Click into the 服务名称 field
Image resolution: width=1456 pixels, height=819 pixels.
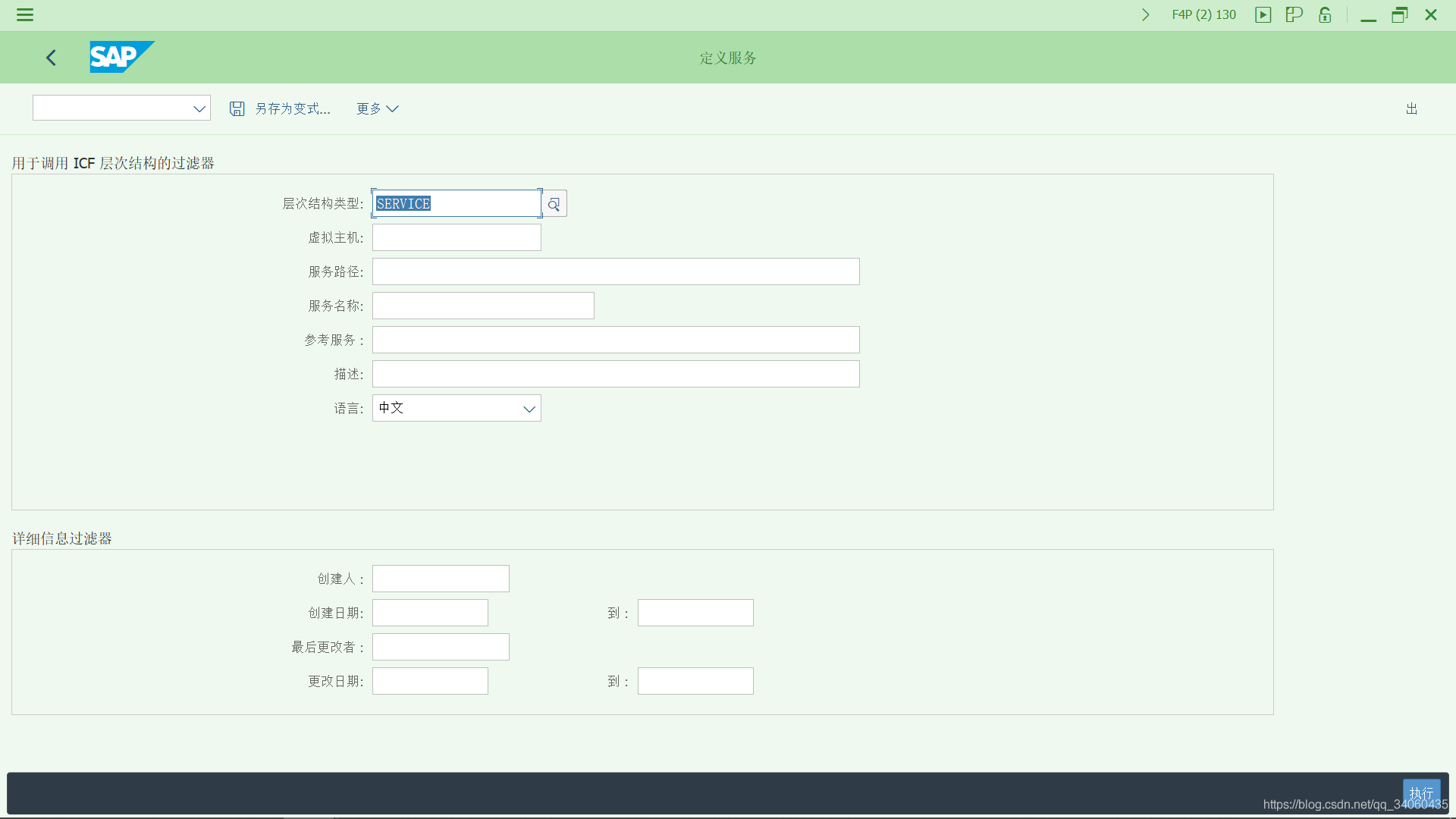coord(483,306)
